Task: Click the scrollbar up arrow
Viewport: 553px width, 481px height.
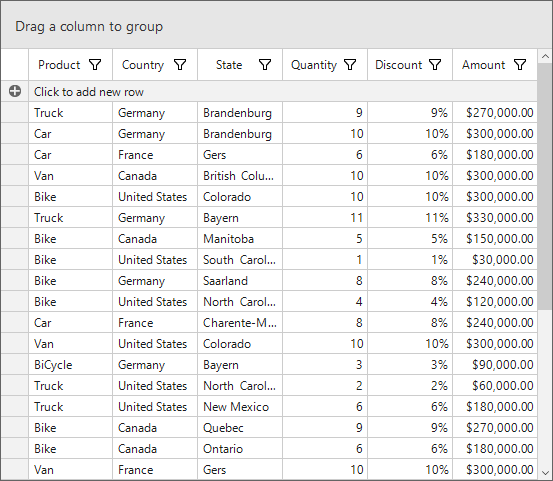Action: [x=545, y=56]
